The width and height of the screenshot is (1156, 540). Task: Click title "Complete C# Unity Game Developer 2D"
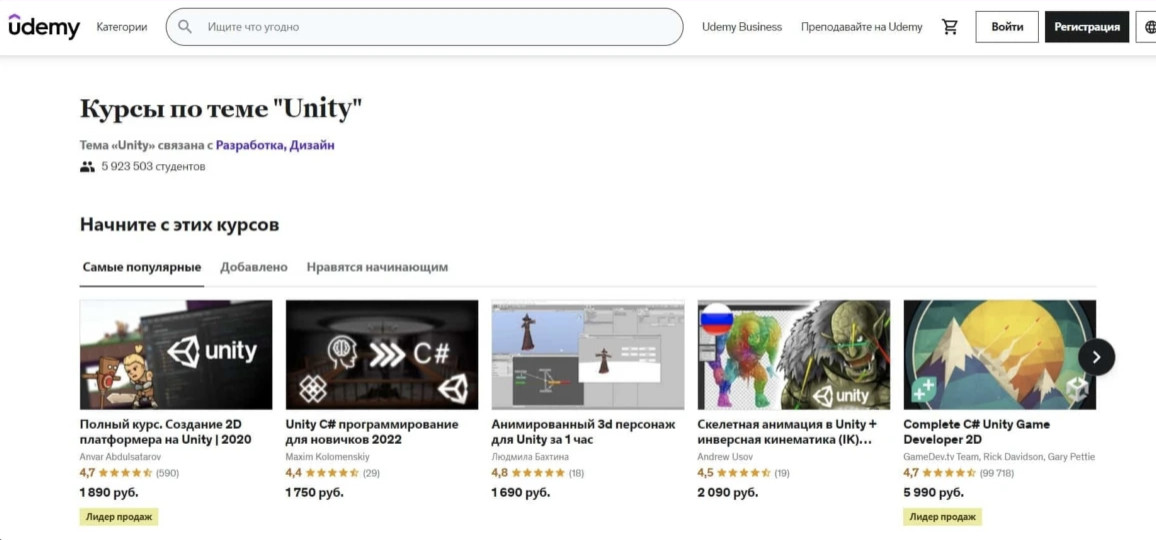(977, 432)
